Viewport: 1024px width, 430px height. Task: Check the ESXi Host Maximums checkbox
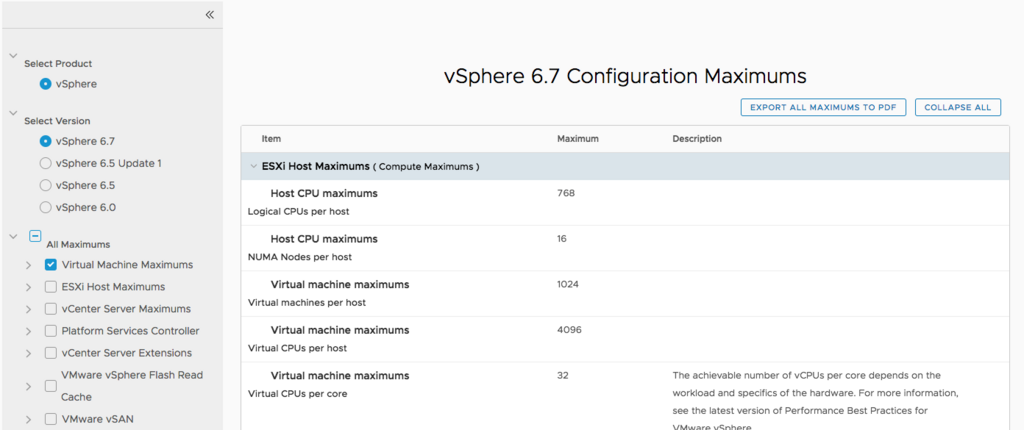[x=50, y=286]
